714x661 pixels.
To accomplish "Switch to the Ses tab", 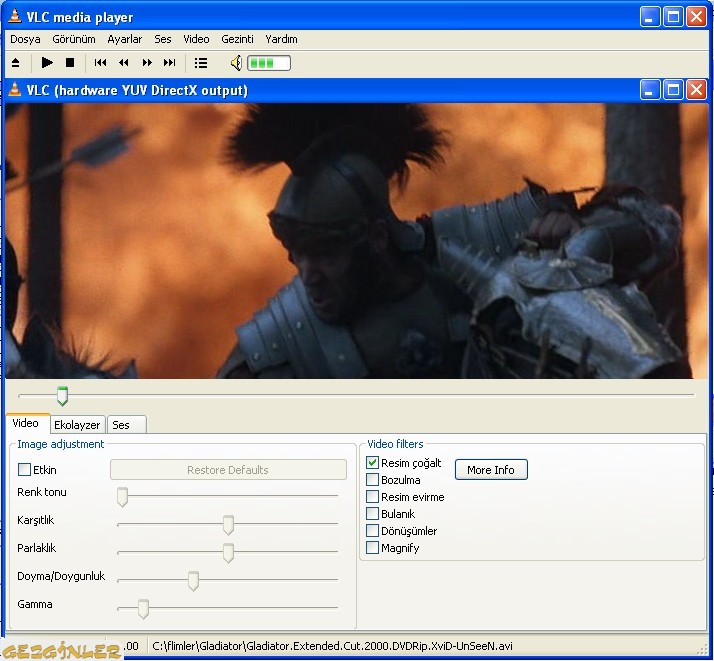I will coord(127,425).
